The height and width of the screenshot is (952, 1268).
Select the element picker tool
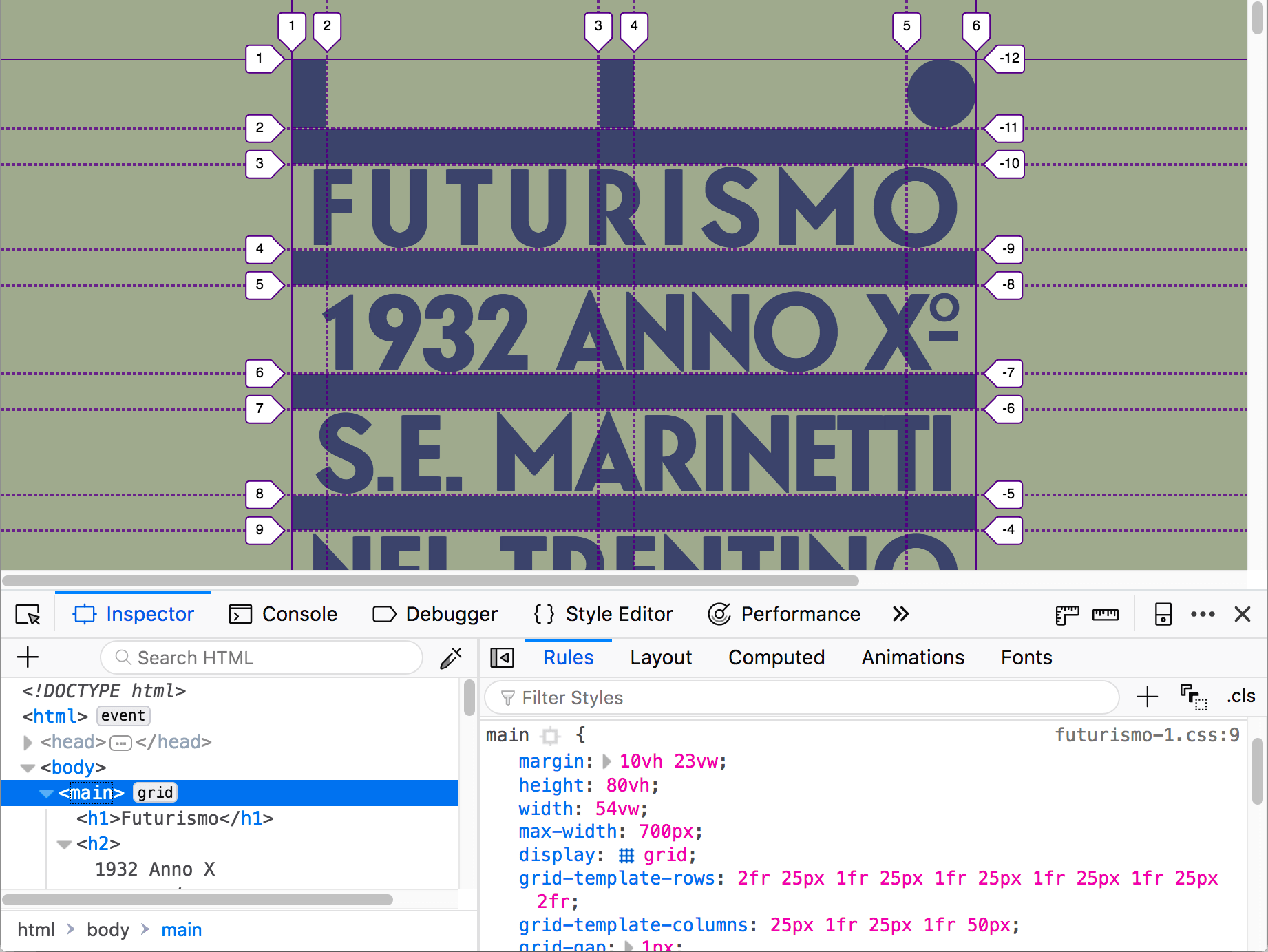28,614
